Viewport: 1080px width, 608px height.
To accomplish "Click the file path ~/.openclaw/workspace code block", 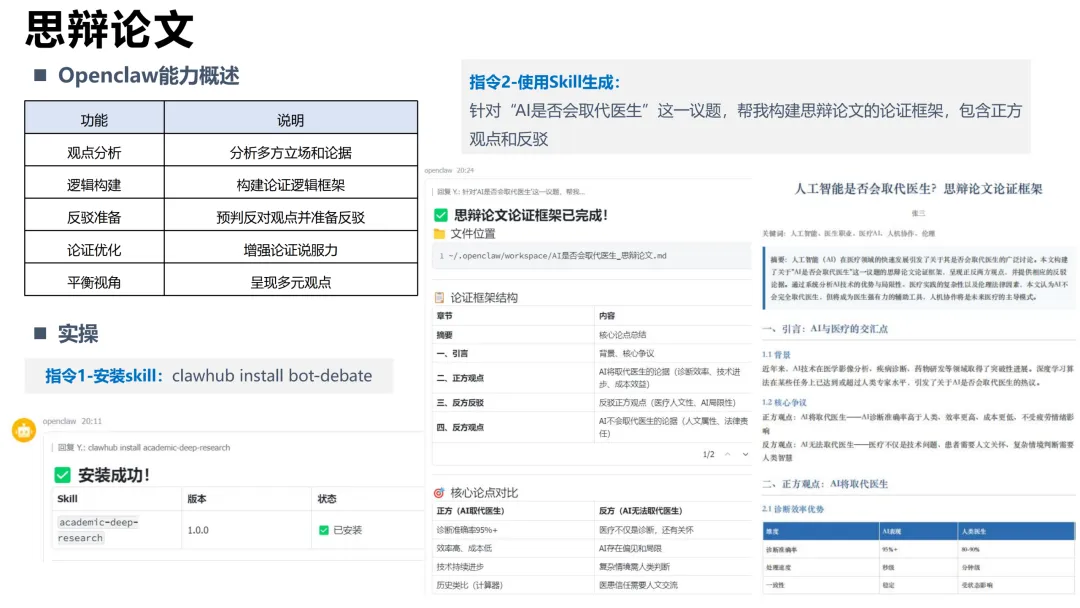I will pyautogui.click(x=592, y=255).
